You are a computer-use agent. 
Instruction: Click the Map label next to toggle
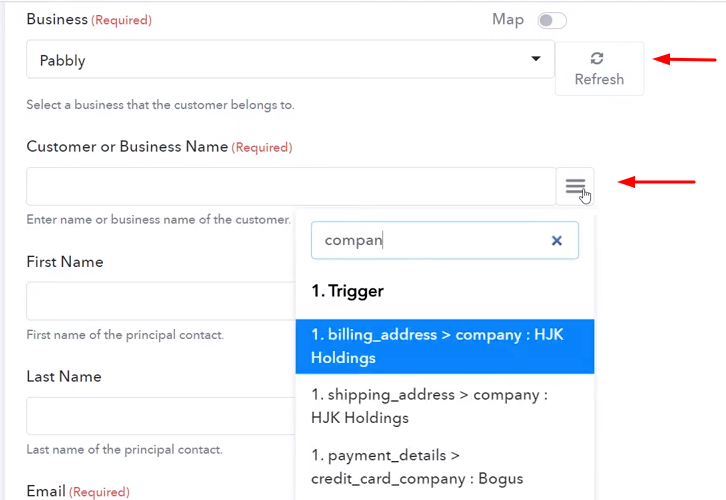point(508,19)
